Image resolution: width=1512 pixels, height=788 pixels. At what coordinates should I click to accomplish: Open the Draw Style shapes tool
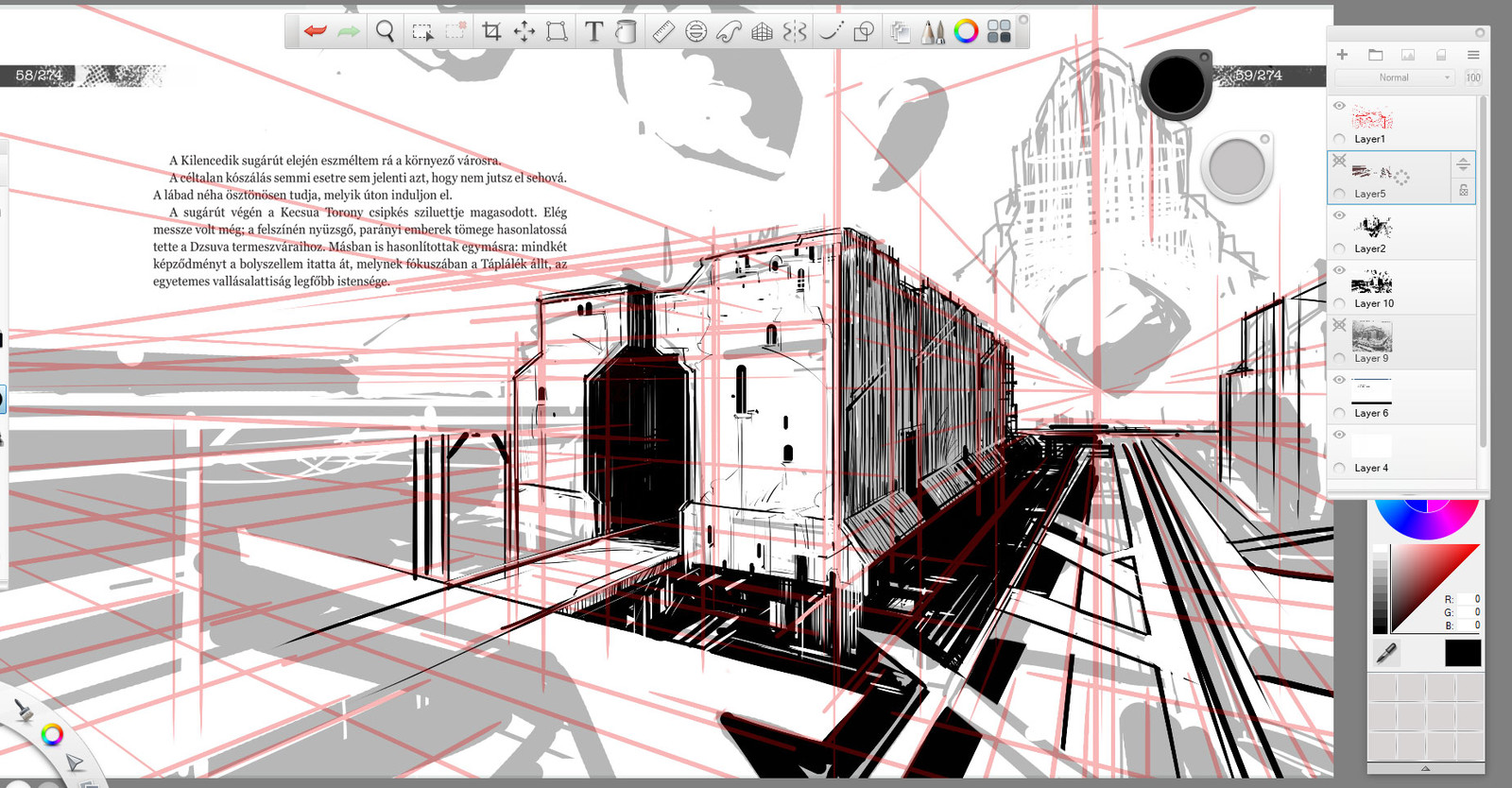(864, 31)
